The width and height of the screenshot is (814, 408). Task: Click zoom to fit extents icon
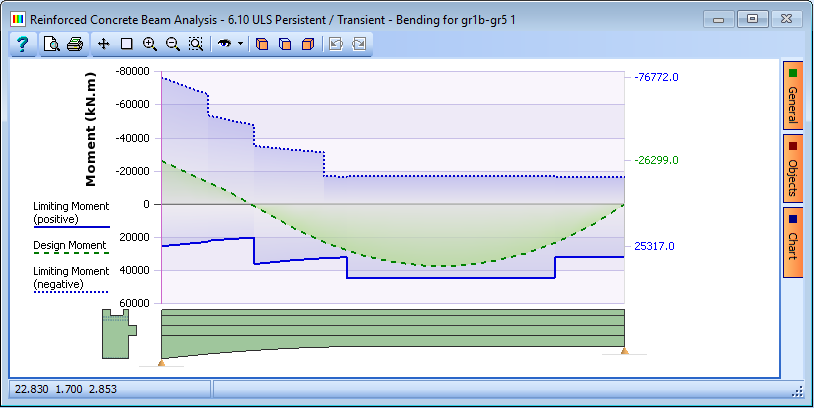point(196,44)
